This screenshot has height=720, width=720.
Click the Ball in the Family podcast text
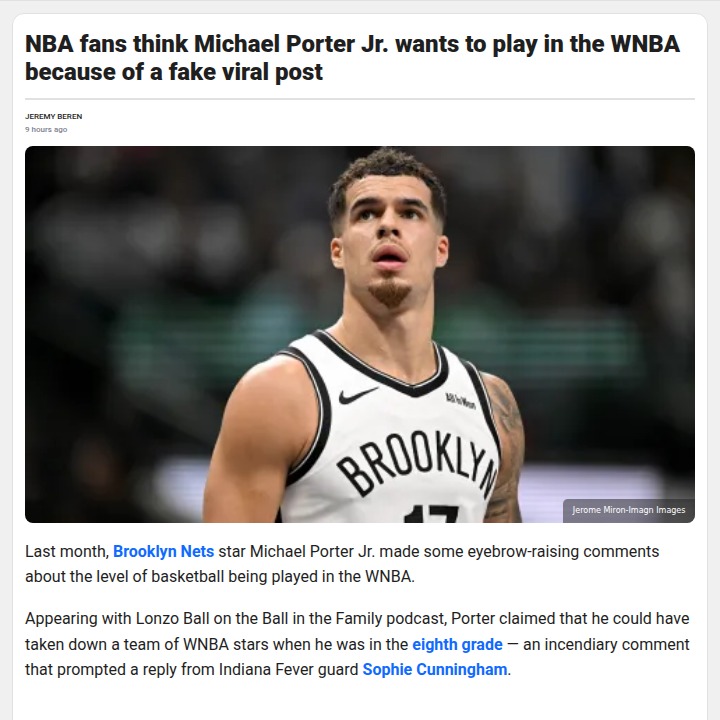[x=354, y=619]
